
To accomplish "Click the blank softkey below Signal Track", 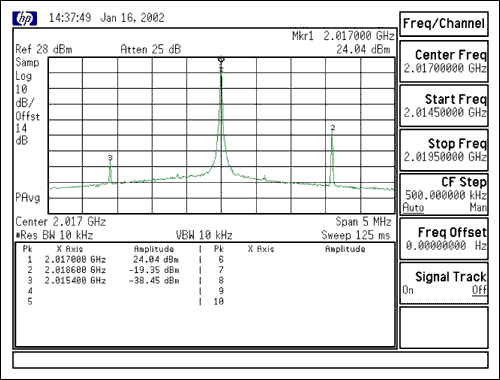I will click(x=444, y=328).
